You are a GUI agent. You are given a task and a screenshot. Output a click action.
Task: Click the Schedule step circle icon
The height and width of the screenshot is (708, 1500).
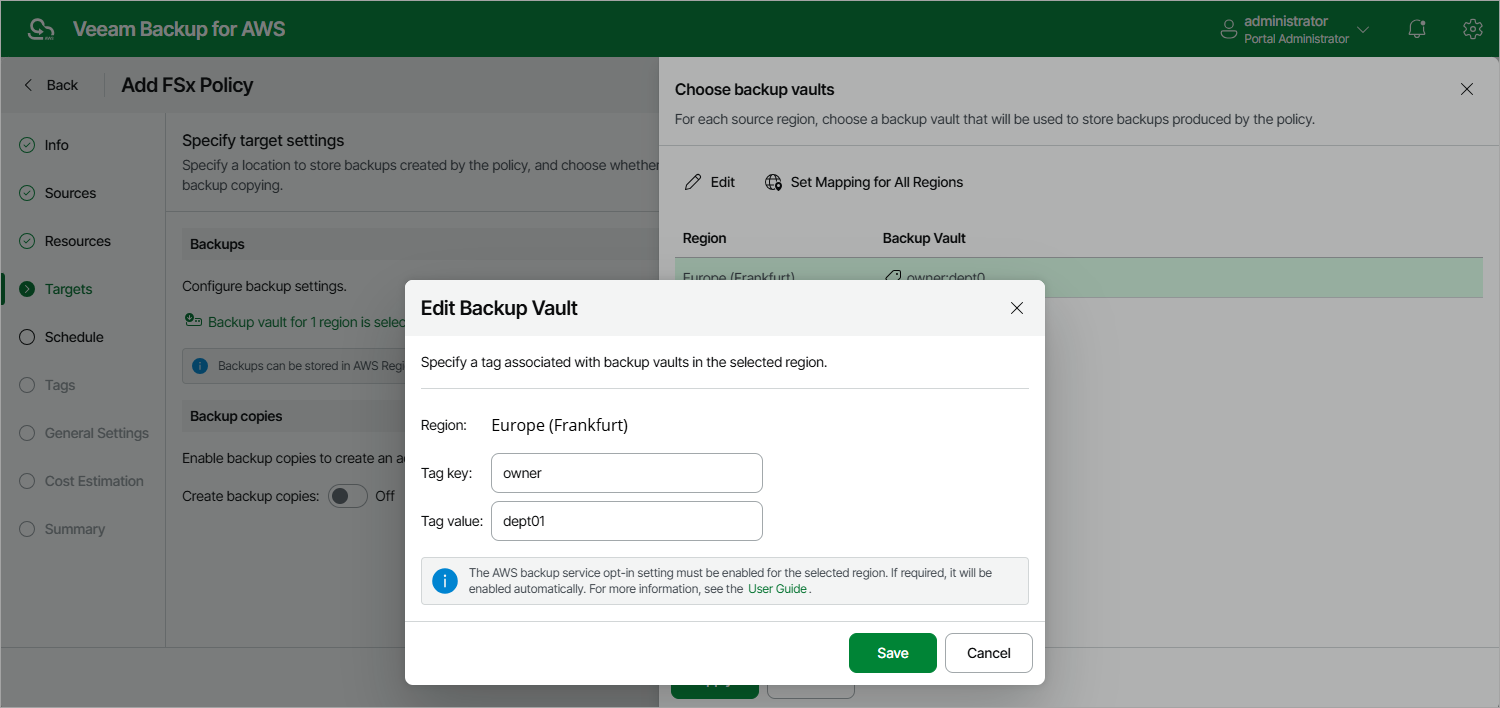pyautogui.click(x=27, y=337)
